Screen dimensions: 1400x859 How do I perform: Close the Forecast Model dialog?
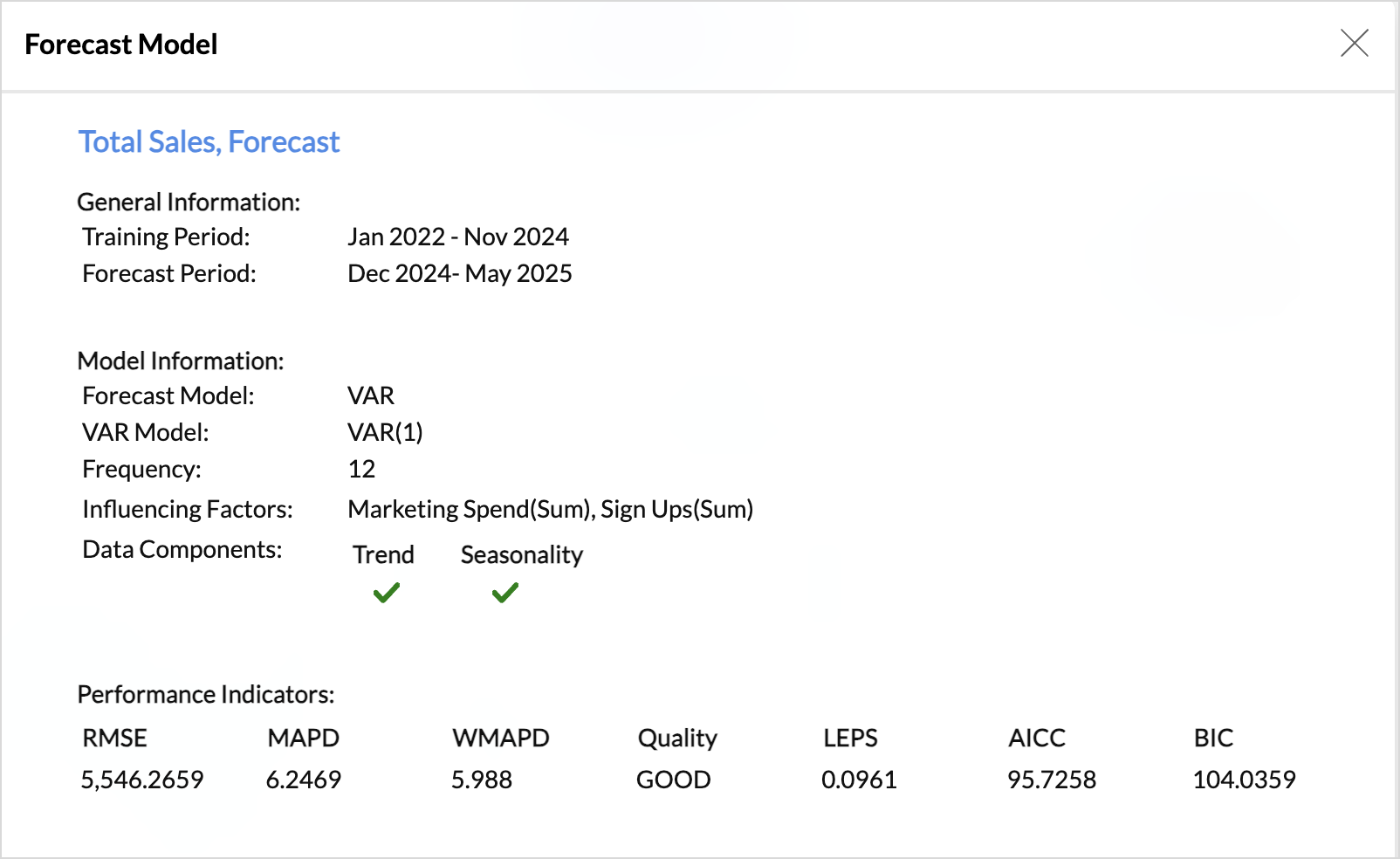click(1354, 43)
